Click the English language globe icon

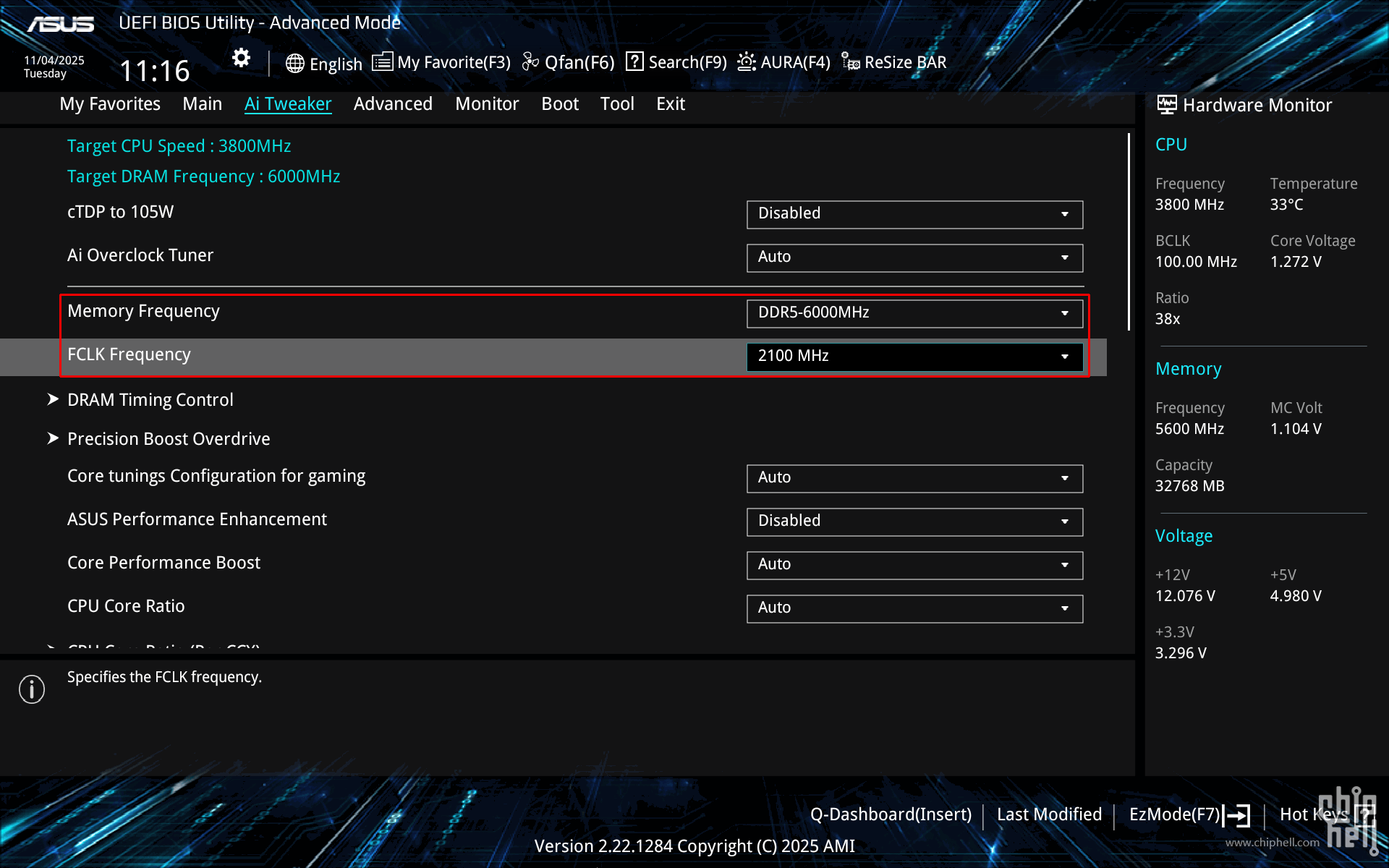(x=294, y=64)
